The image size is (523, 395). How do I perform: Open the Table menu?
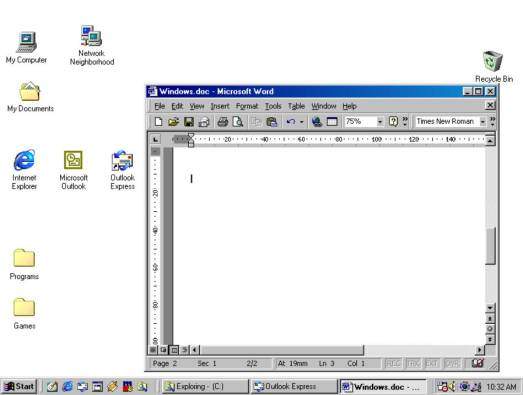click(x=296, y=106)
